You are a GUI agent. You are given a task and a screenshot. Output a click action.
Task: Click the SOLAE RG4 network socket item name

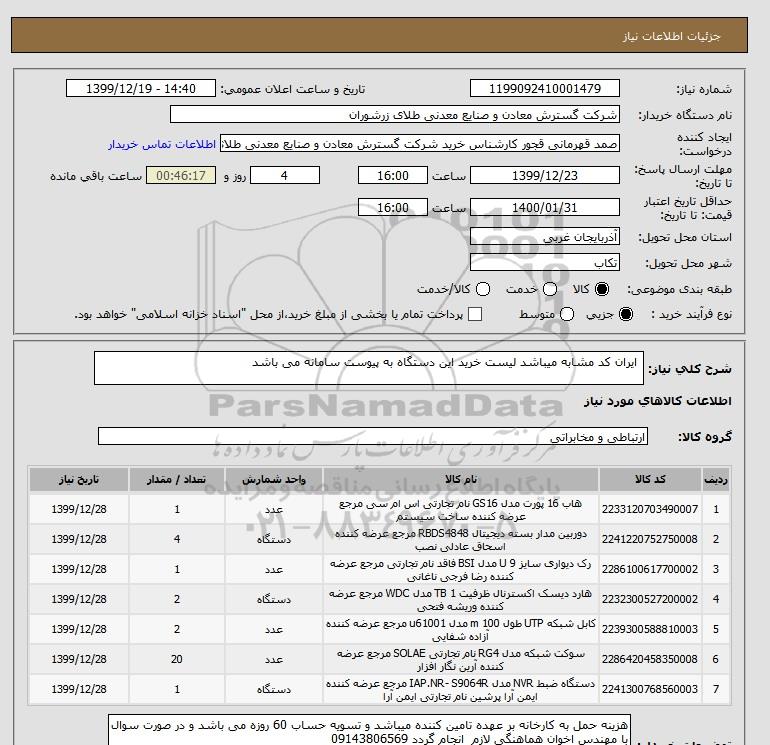(461, 660)
